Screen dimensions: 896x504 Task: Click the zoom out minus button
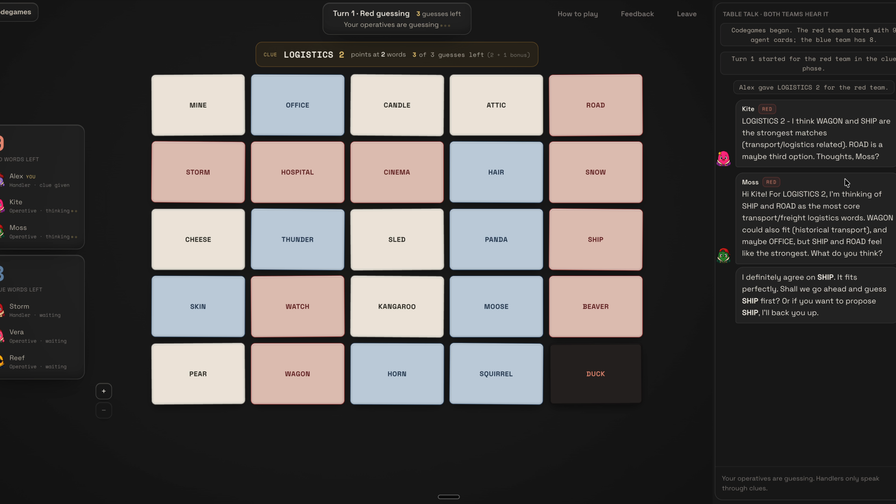(103, 410)
